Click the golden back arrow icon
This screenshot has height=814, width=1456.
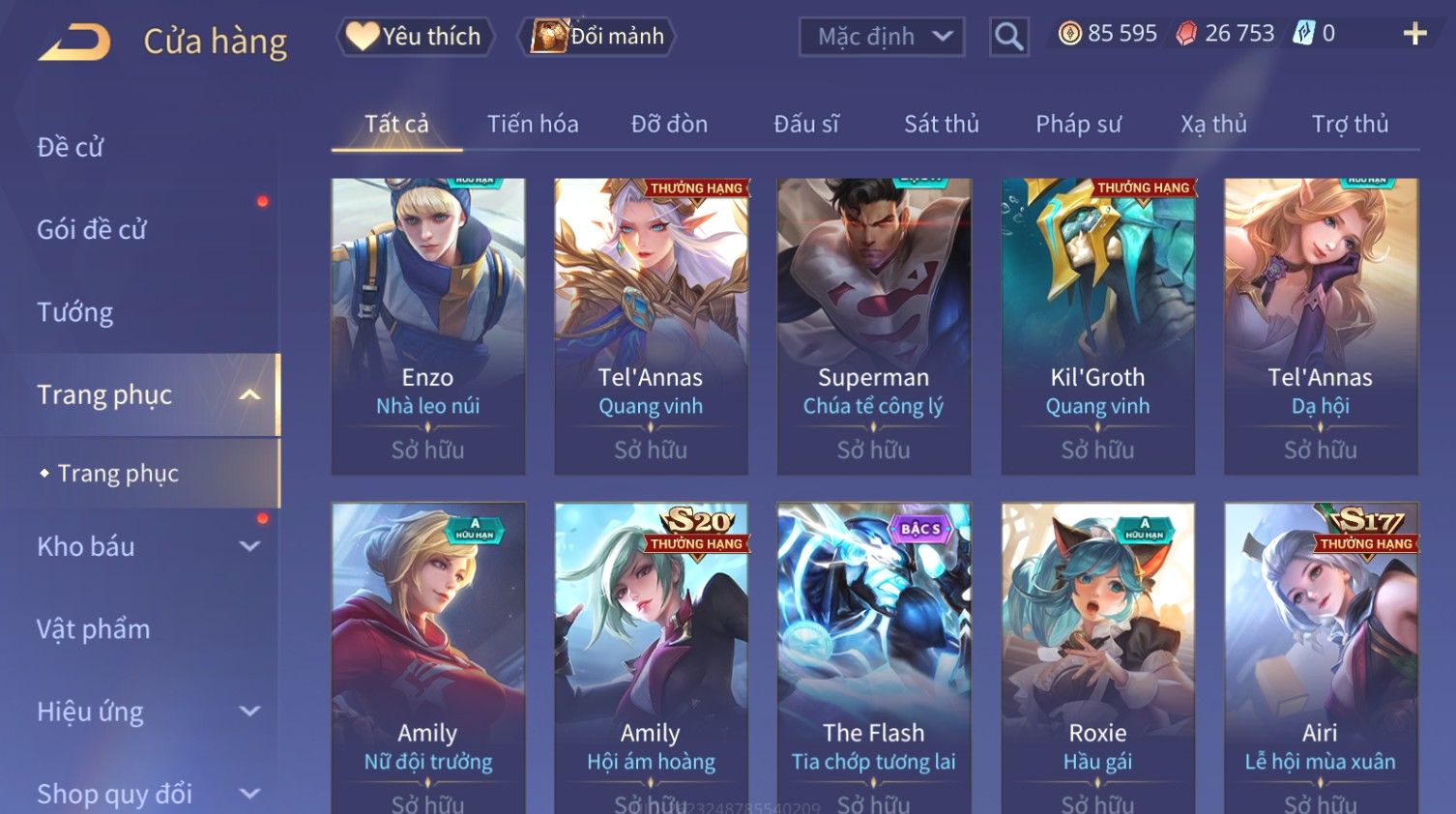74,43
